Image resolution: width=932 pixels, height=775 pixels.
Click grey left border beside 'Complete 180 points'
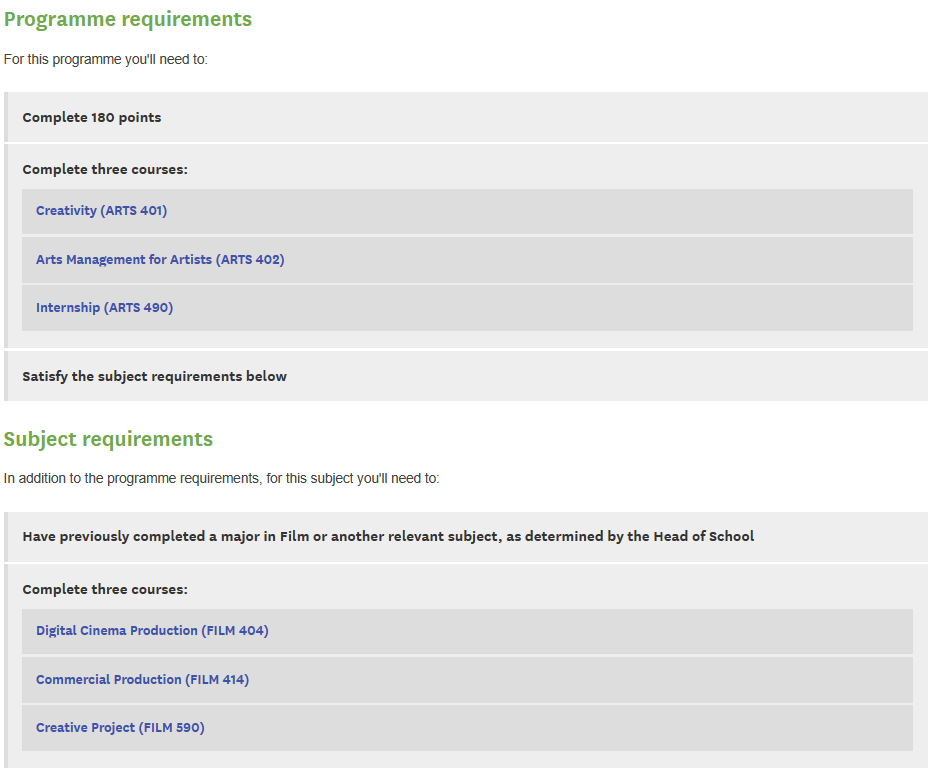6,118
